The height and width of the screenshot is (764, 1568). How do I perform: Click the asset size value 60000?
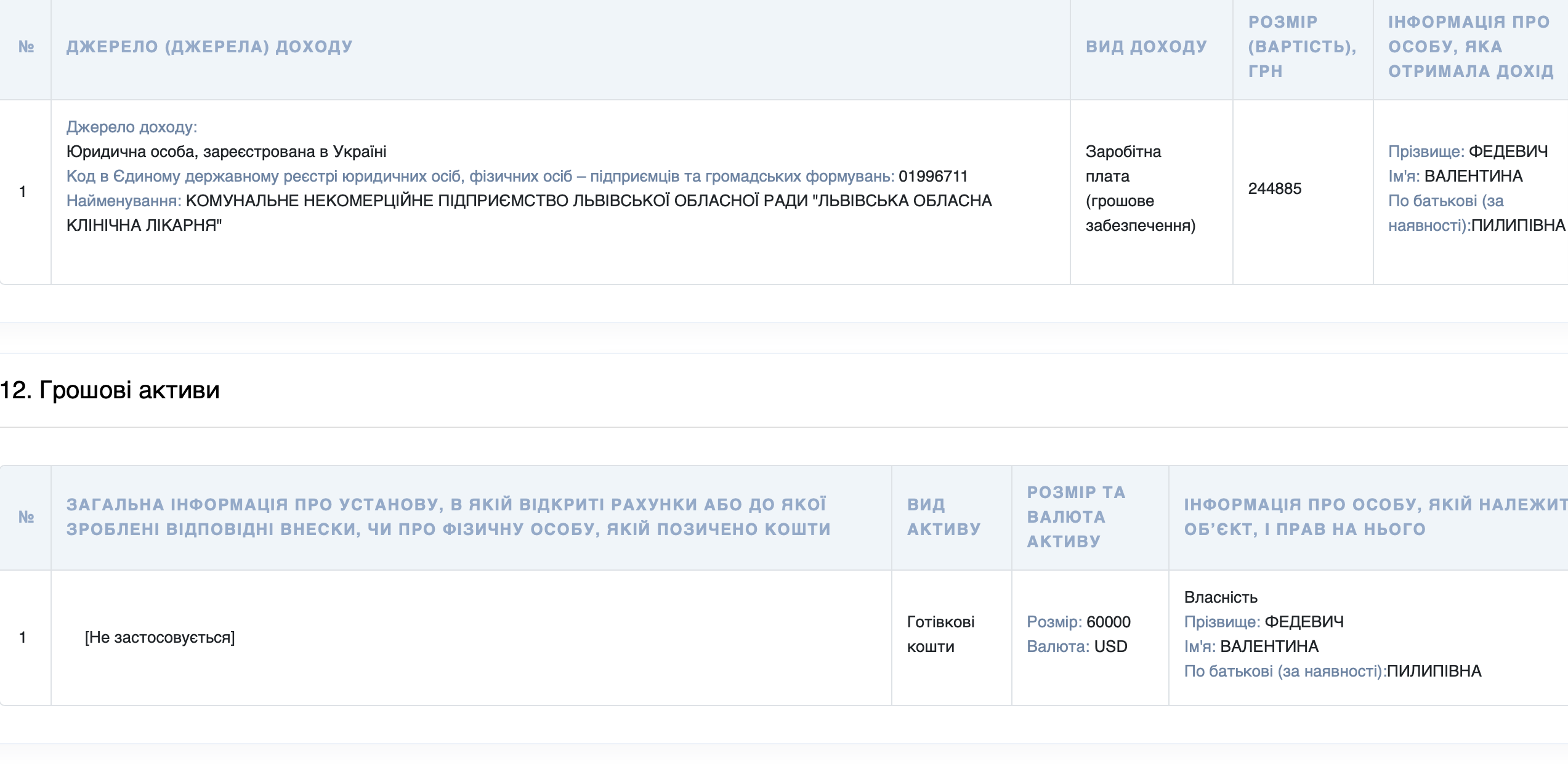(1109, 622)
